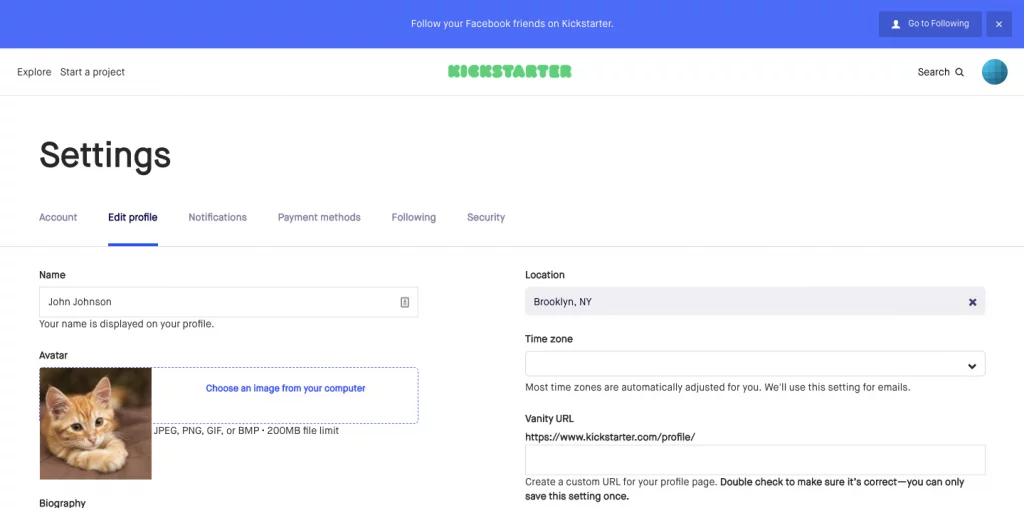This screenshot has width=1024, height=508.
Task: Click Start a project link
Action: tap(92, 72)
